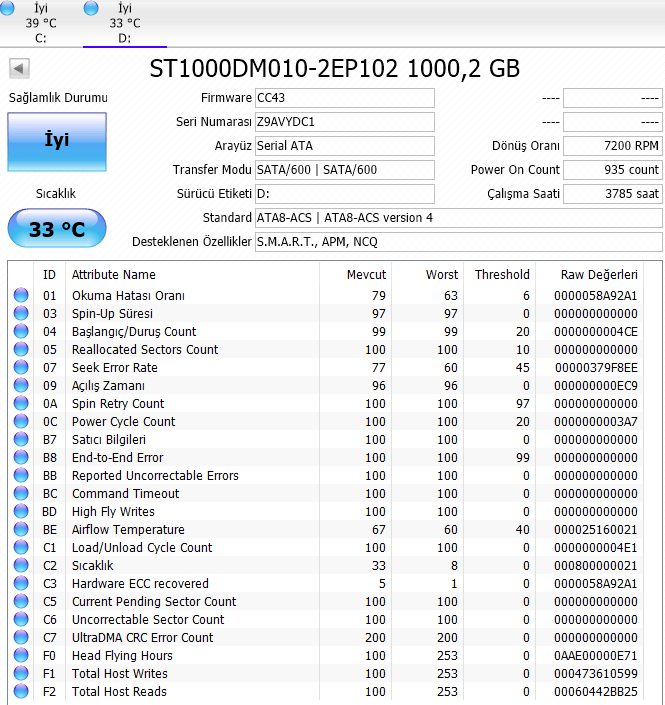Viewport: 665px width, 705px height.
Task: Click status icon for Head Flying Hours
Action: (21, 655)
